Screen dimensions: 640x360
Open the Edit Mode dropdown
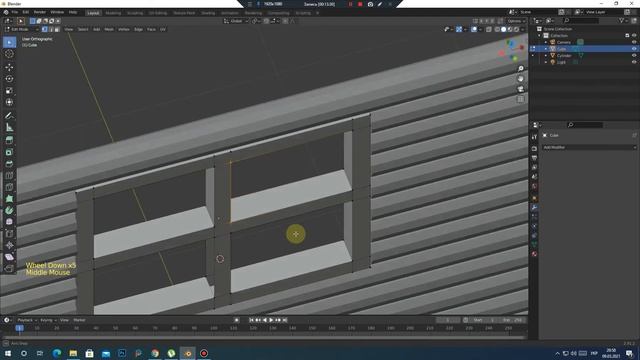coord(22,29)
